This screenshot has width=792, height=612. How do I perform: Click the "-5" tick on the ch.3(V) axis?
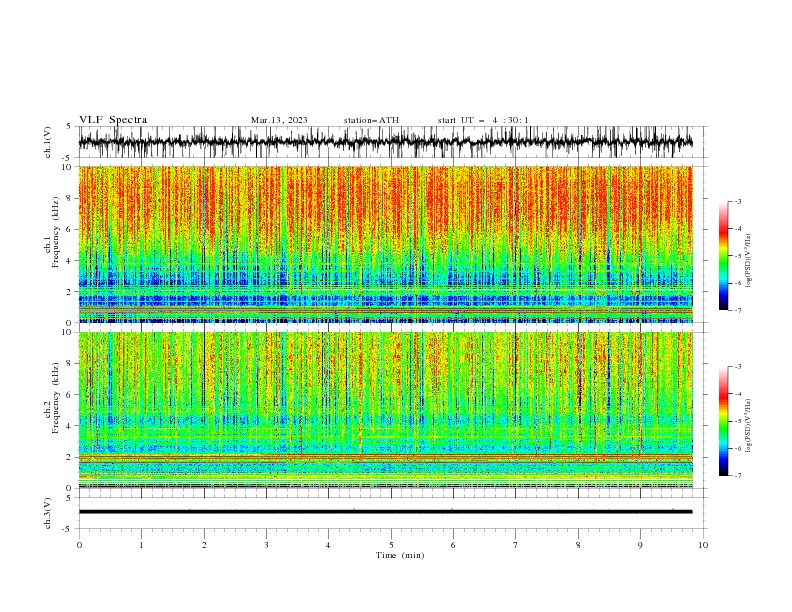click(x=68, y=529)
